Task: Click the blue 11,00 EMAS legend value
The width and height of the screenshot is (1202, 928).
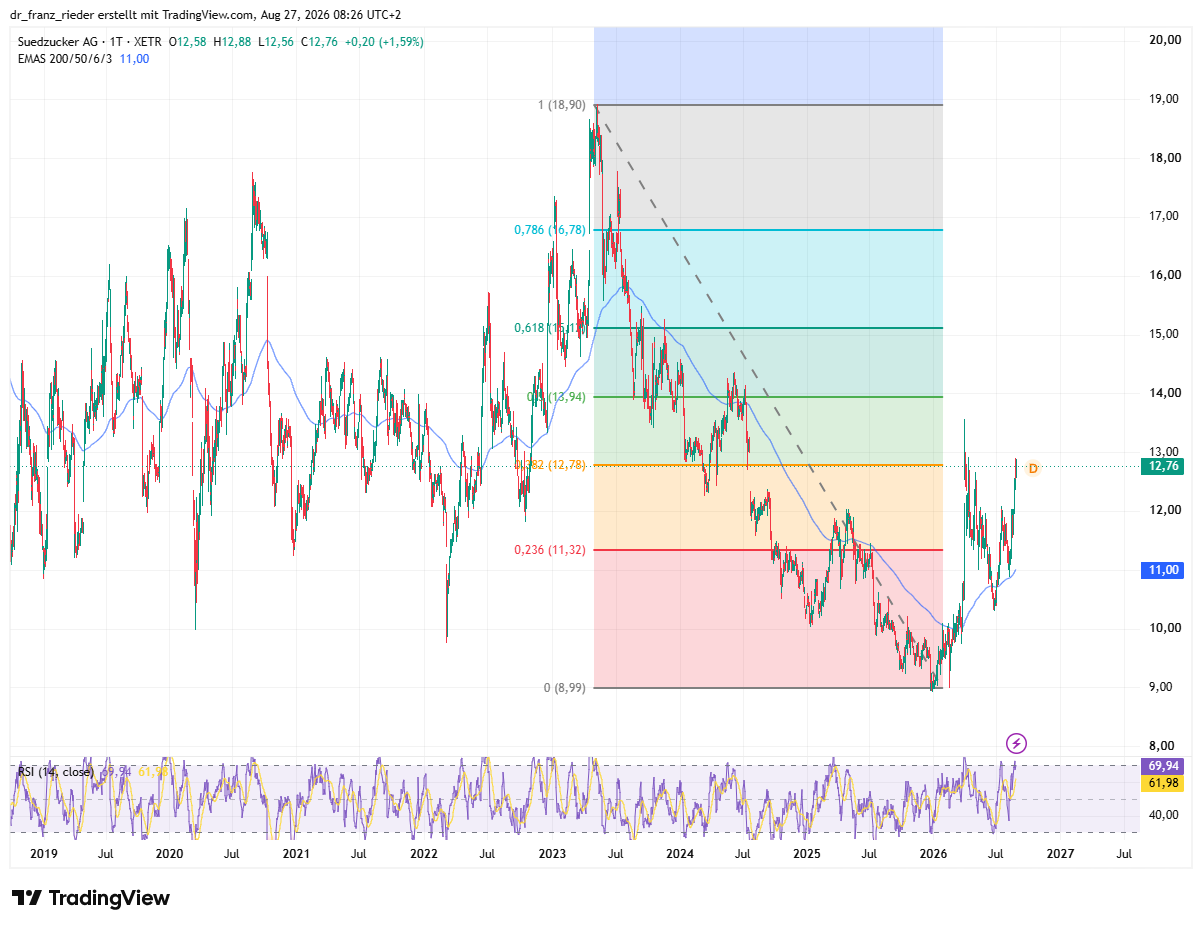Action: coord(134,59)
